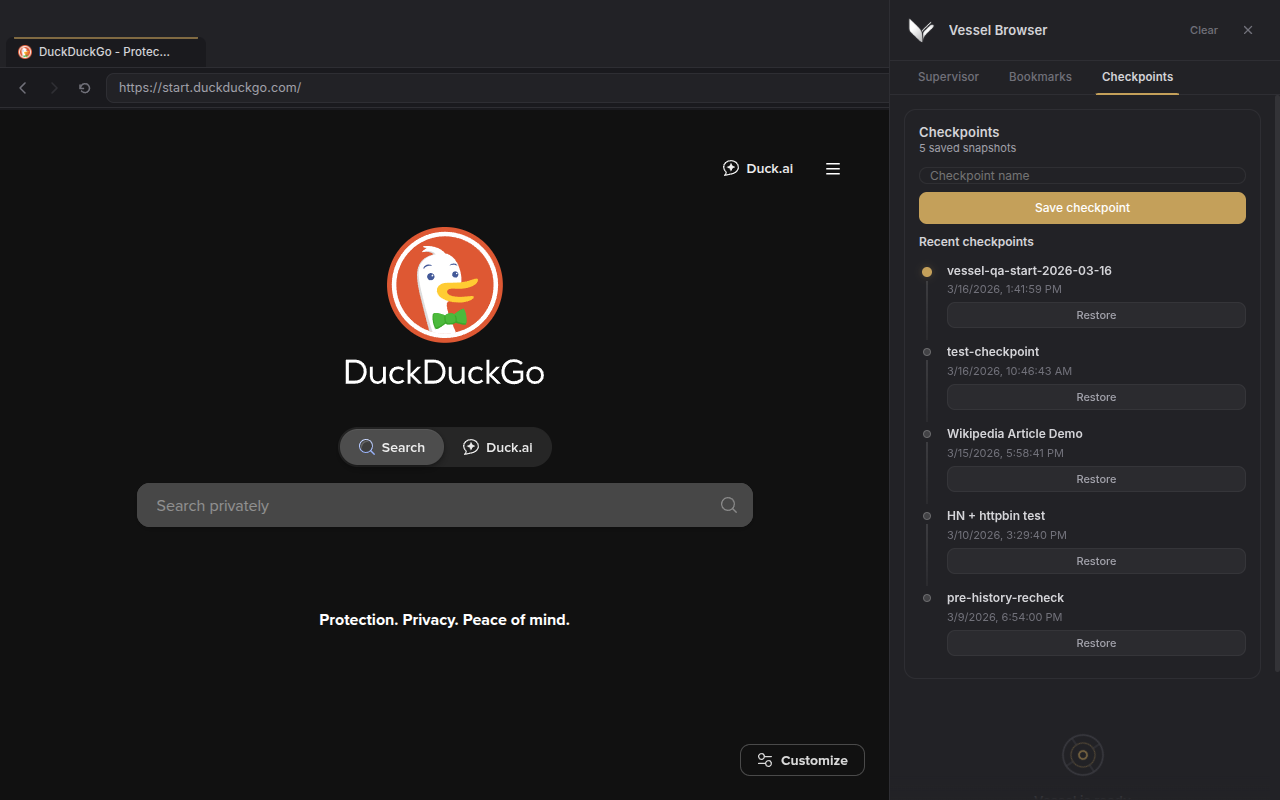Click the 3/16/2026, 1:41:59 PM timestamp

(1004, 289)
